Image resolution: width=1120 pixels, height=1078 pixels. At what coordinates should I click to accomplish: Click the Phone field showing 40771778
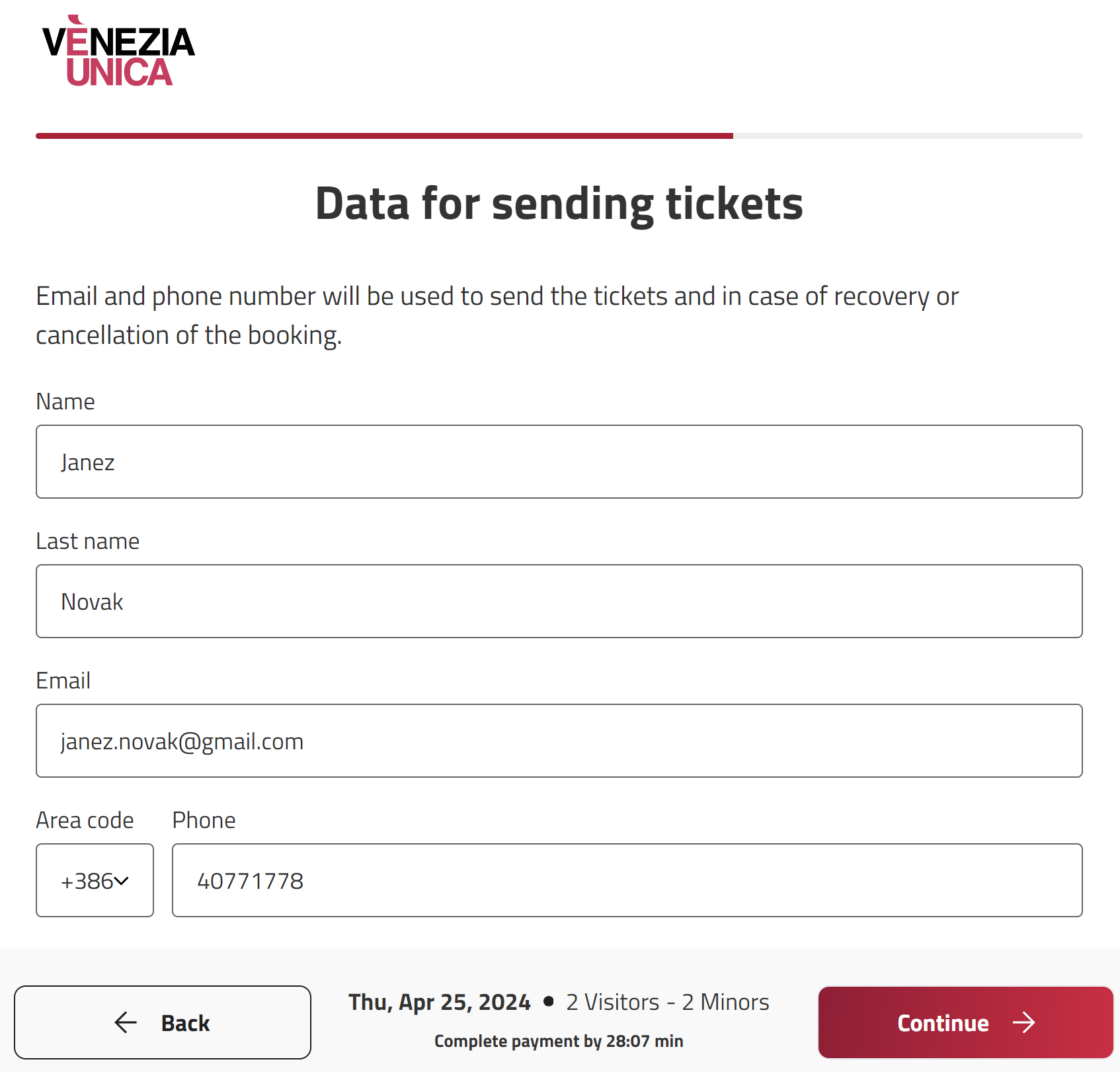(626, 880)
